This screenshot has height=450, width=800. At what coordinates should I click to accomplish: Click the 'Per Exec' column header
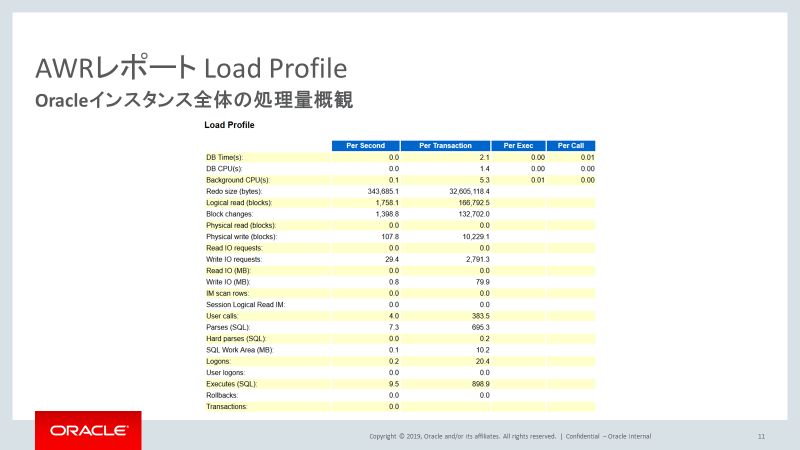coord(518,146)
